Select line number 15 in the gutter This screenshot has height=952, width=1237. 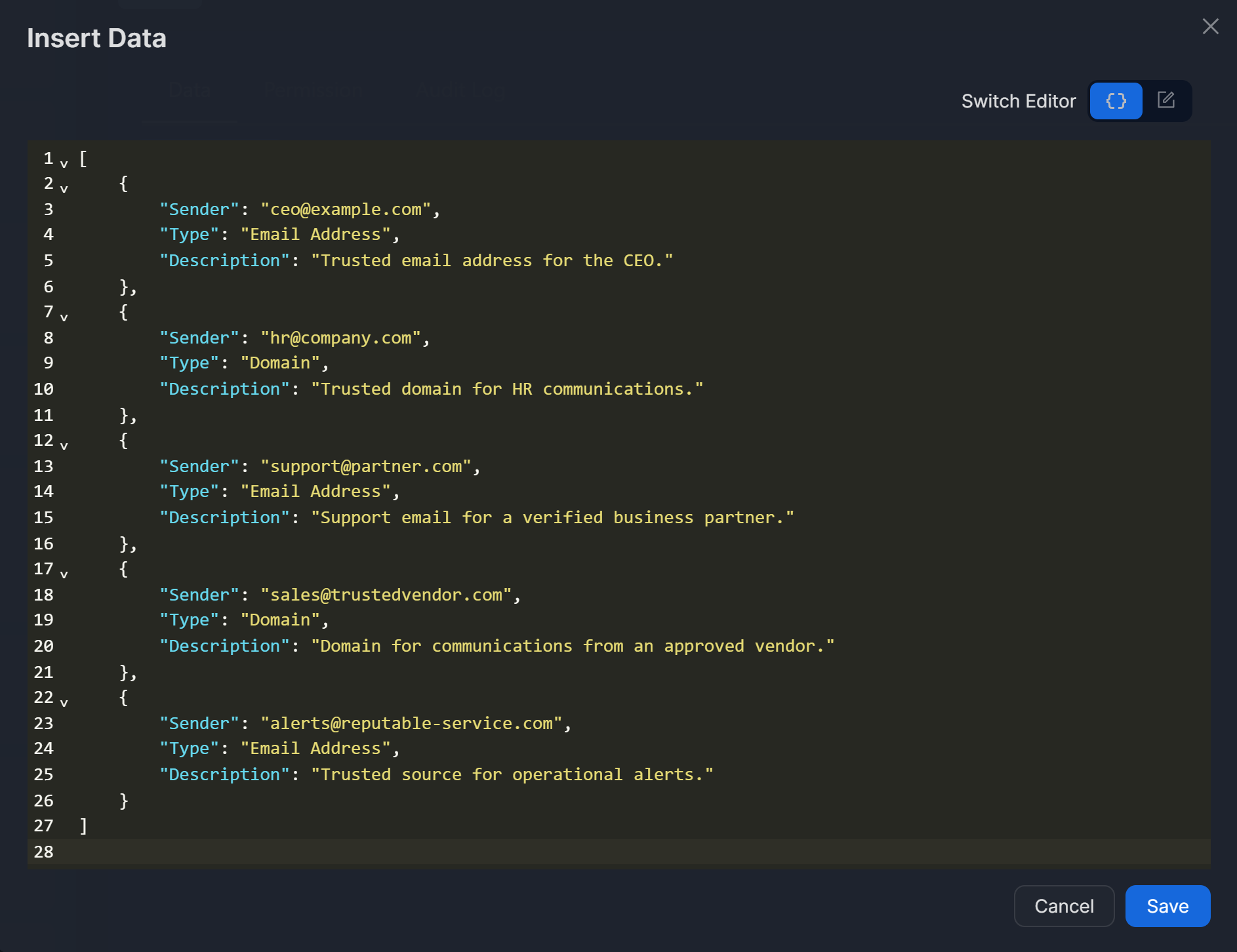tap(43, 517)
